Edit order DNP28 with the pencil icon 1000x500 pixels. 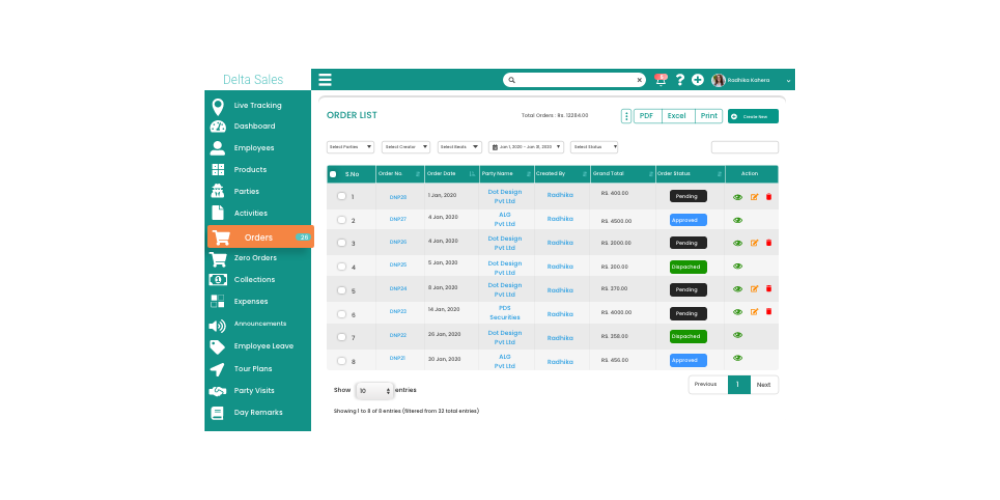coord(754,197)
